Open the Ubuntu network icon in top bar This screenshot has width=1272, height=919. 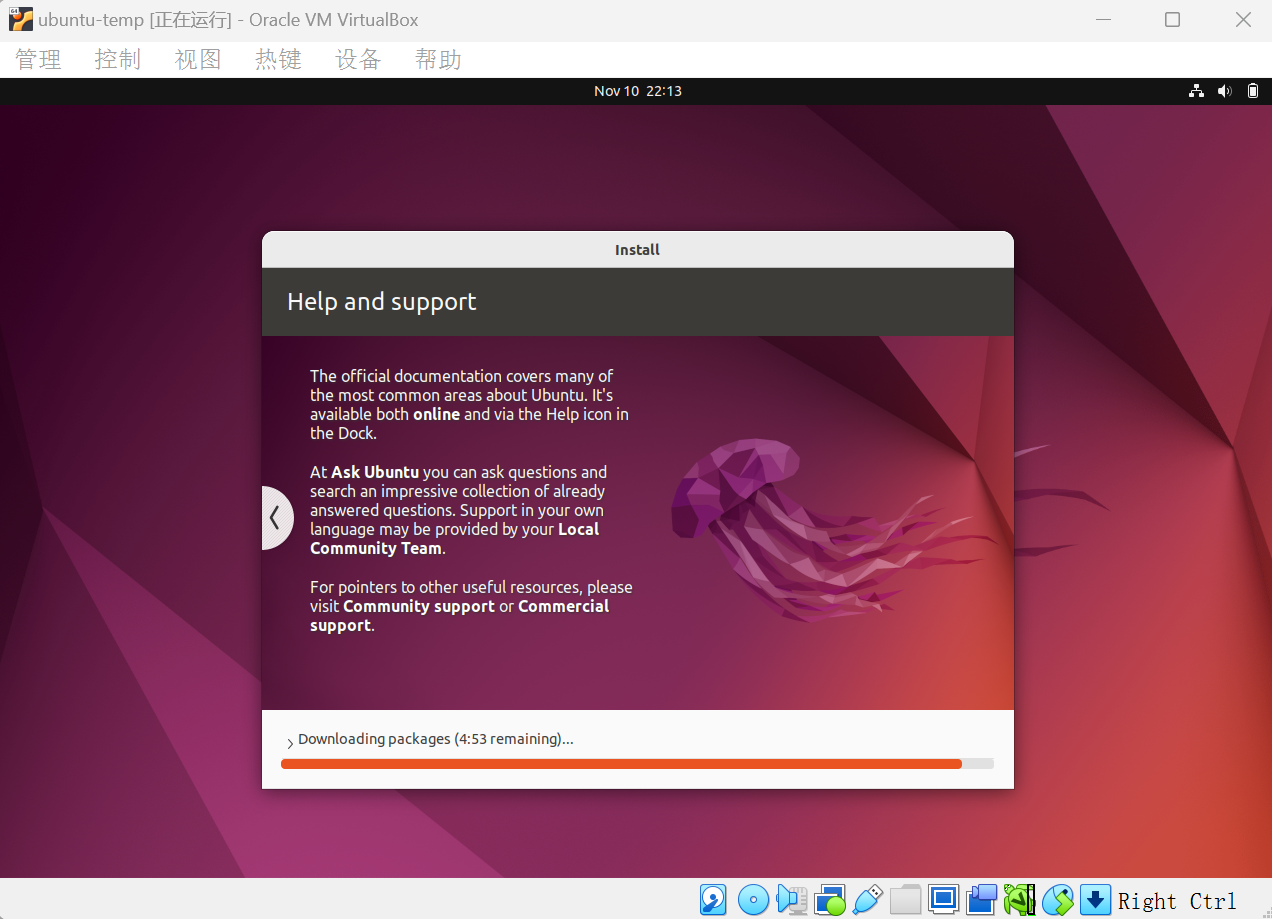1196,91
